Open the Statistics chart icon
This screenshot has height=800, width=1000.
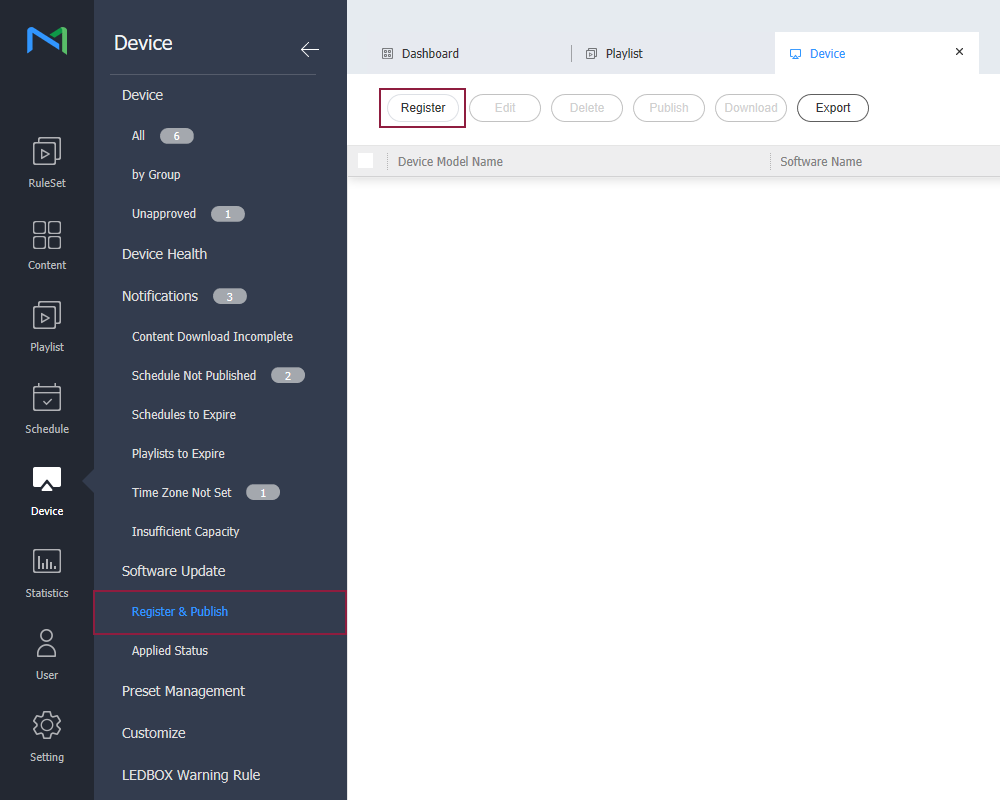pos(47,562)
